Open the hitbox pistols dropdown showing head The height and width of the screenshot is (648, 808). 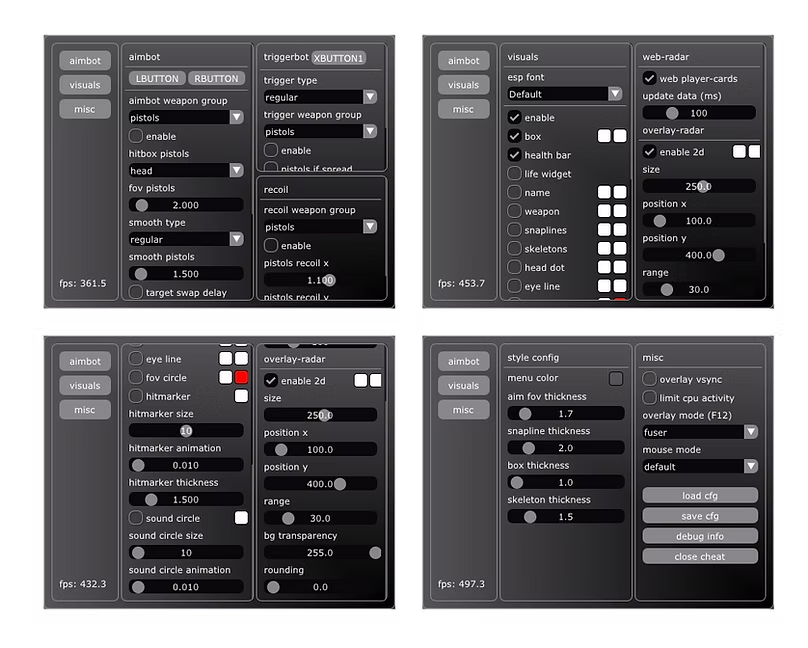pyautogui.click(x=186, y=171)
